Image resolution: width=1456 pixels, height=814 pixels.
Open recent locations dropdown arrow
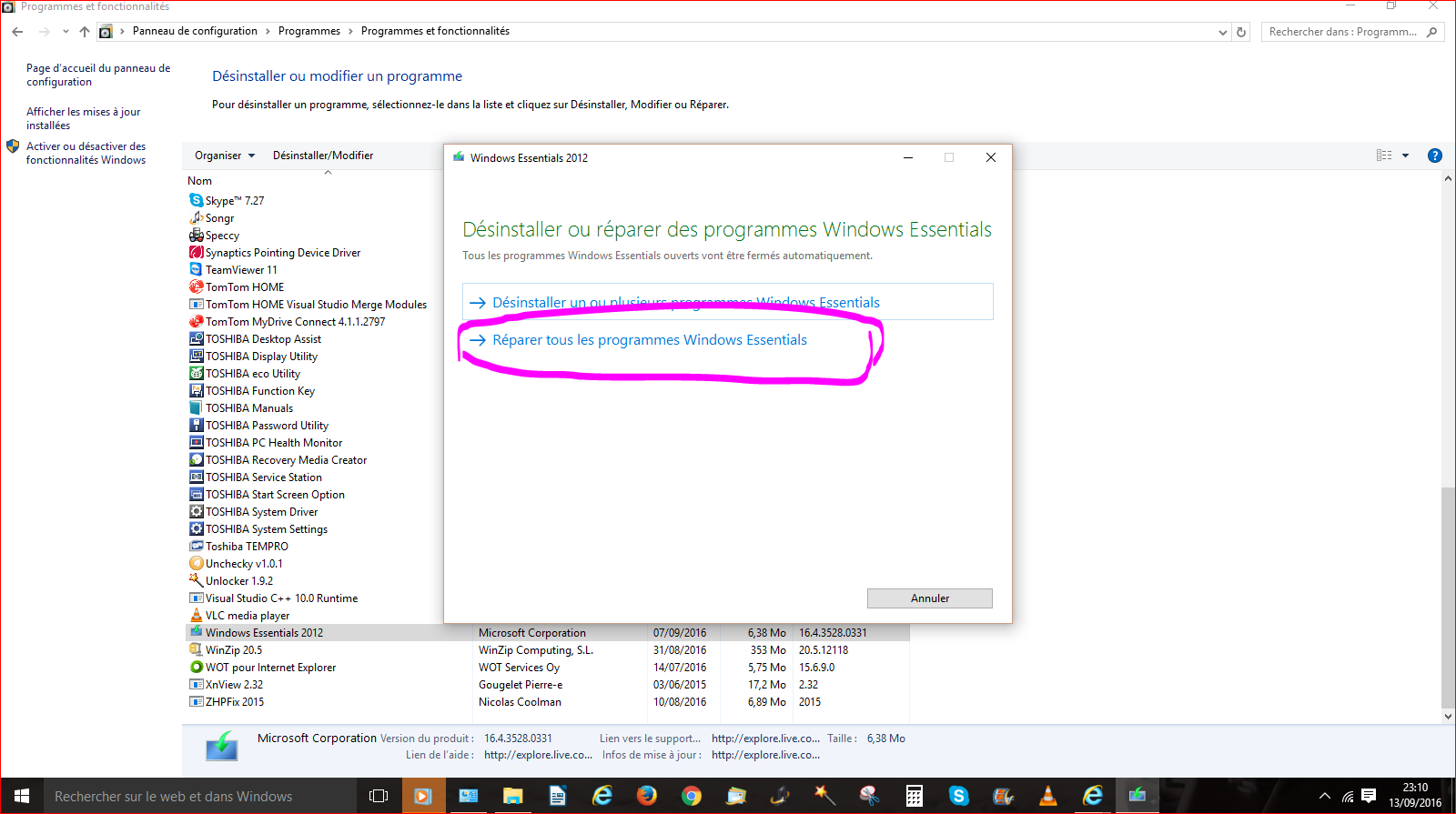(x=66, y=32)
